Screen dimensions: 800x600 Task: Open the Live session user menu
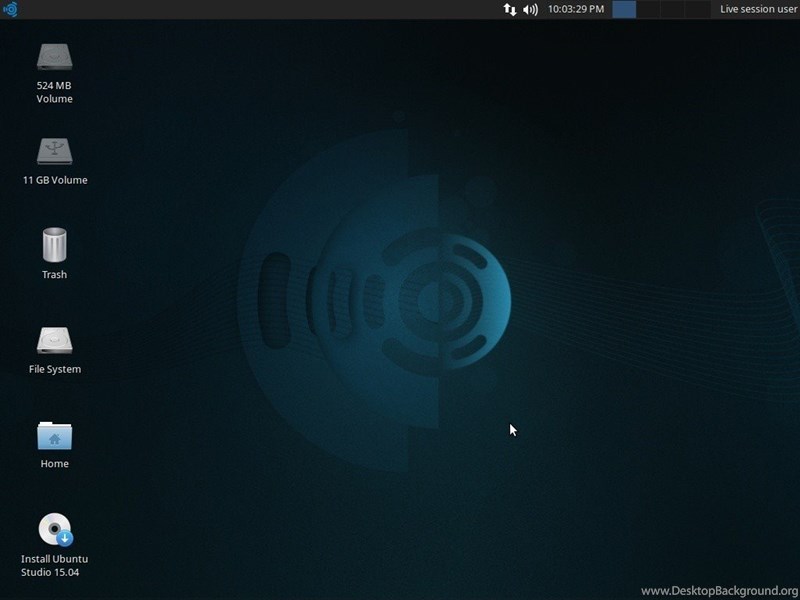[758, 9]
